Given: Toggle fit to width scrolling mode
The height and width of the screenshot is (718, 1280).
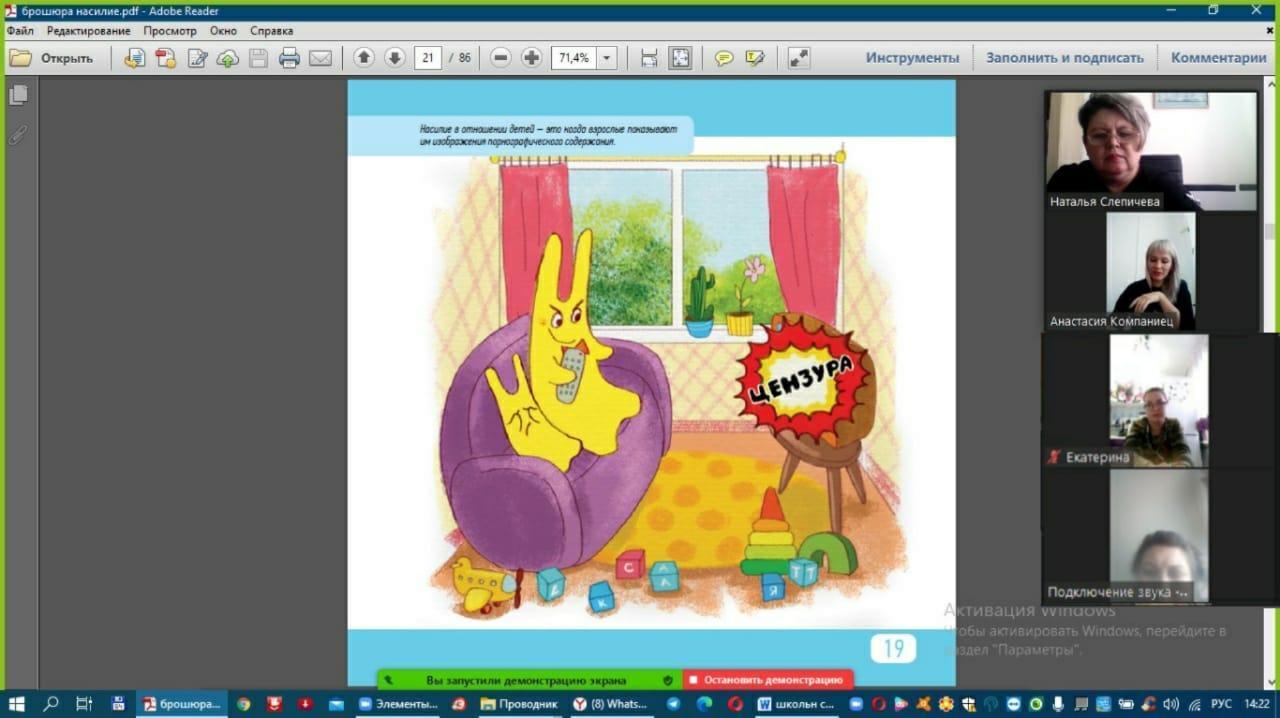Looking at the screenshot, I should click(x=649, y=58).
